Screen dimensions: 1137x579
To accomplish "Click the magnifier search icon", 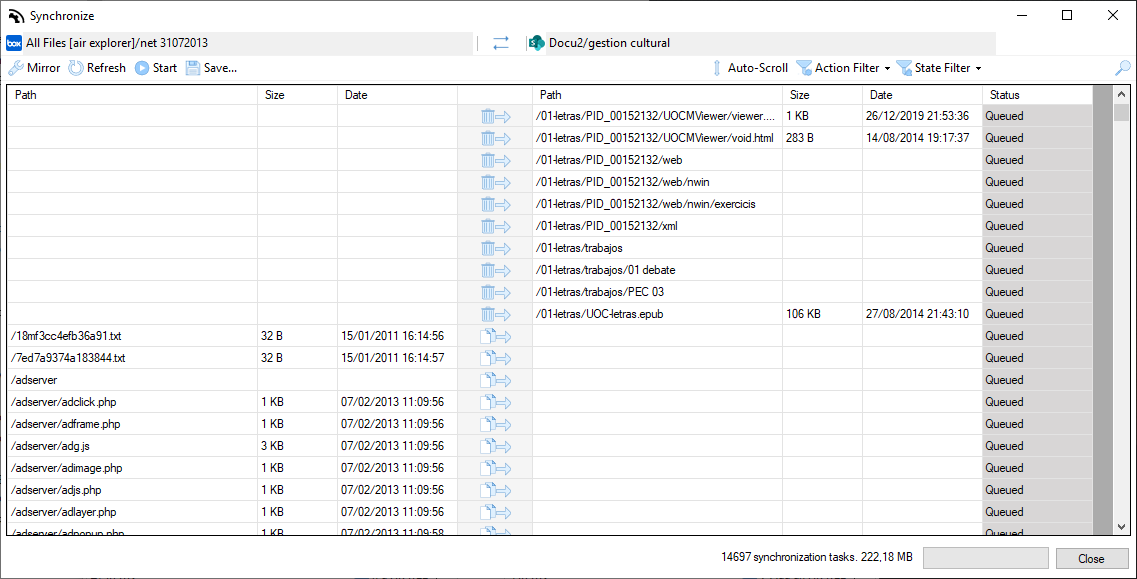I will [x=1124, y=67].
